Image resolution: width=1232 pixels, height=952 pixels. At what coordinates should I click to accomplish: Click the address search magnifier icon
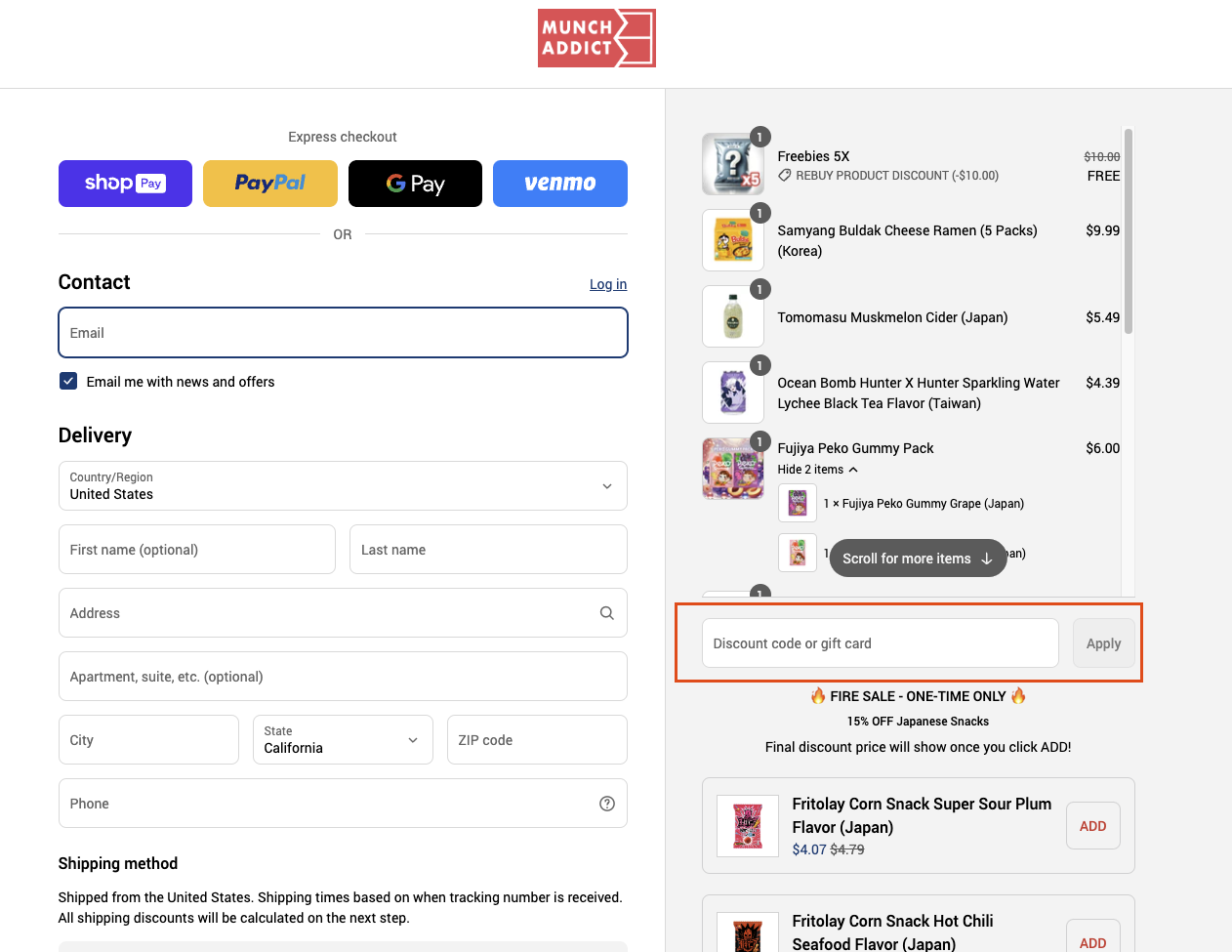pos(607,613)
